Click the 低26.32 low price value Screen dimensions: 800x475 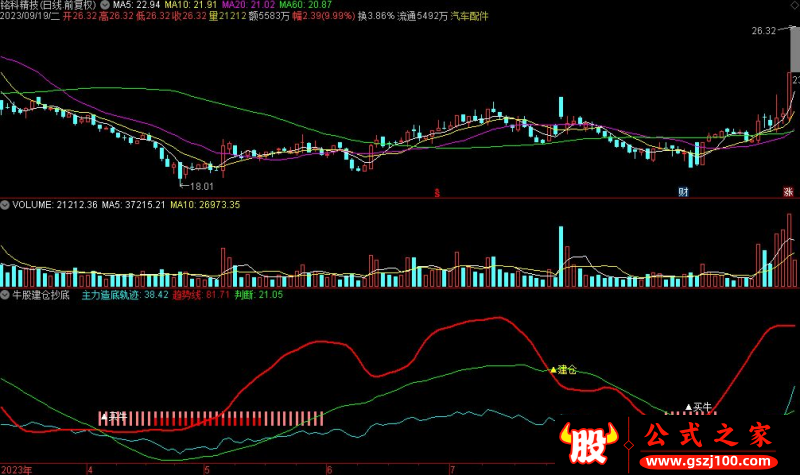153,16
